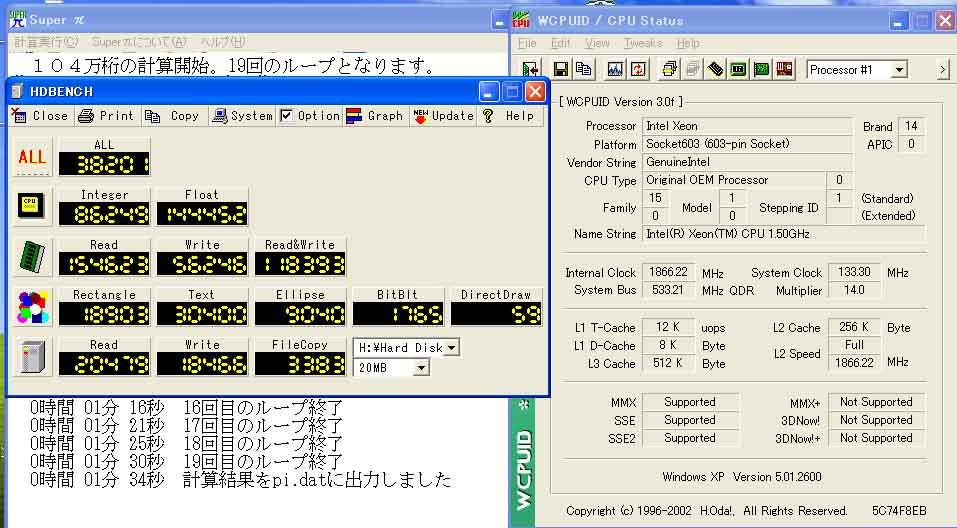The width and height of the screenshot is (957, 528).
Task: Open the H:¥Hard Disk drive dropdown
Action: coord(452,348)
